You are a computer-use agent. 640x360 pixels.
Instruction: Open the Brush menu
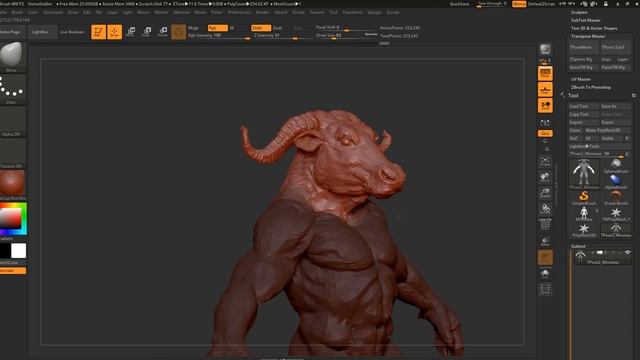click(17, 12)
